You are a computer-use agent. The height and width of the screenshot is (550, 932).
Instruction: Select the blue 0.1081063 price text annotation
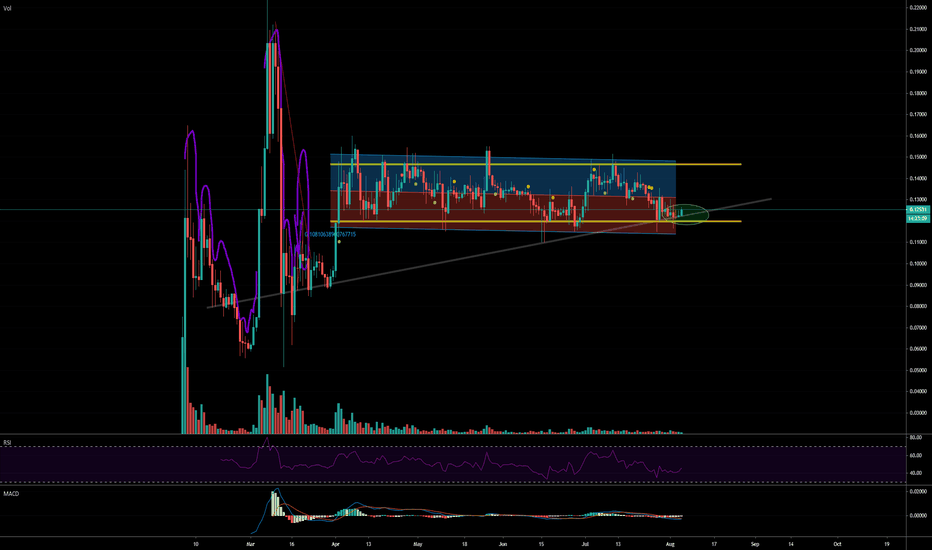330,234
